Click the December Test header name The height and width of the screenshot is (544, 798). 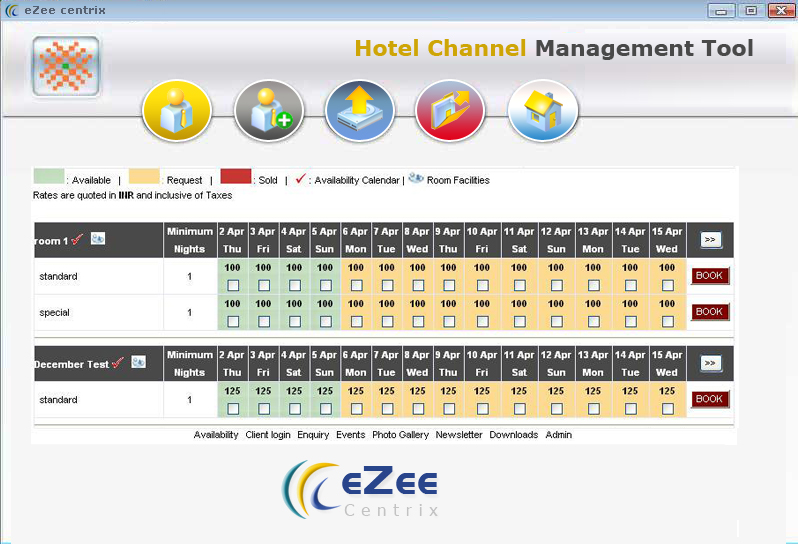pyautogui.click(x=72, y=364)
